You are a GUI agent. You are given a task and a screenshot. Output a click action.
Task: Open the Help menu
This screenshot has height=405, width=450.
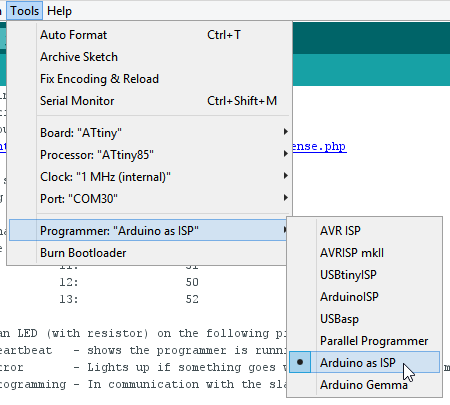coord(59,11)
